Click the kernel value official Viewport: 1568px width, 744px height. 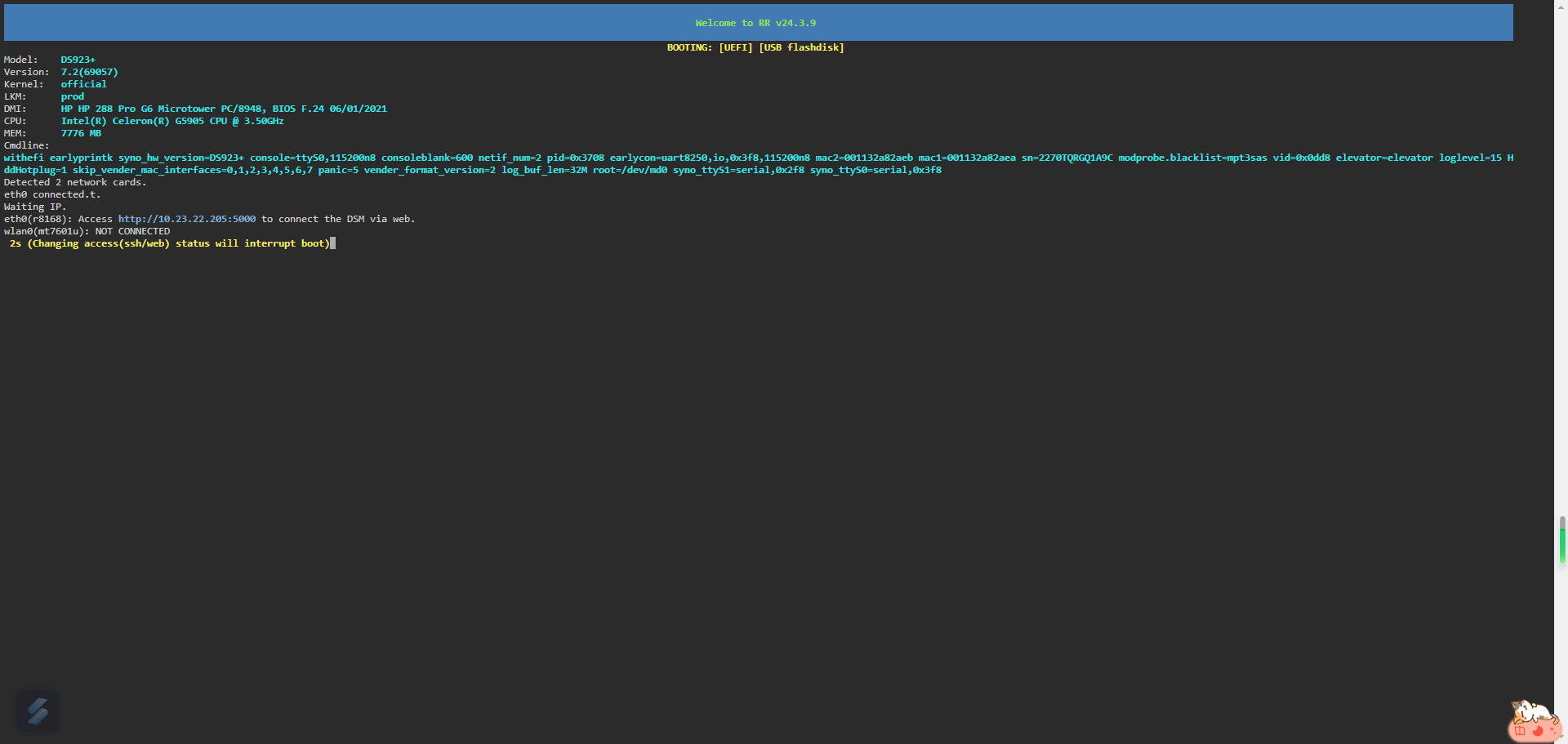pyautogui.click(x=84, y=84)
